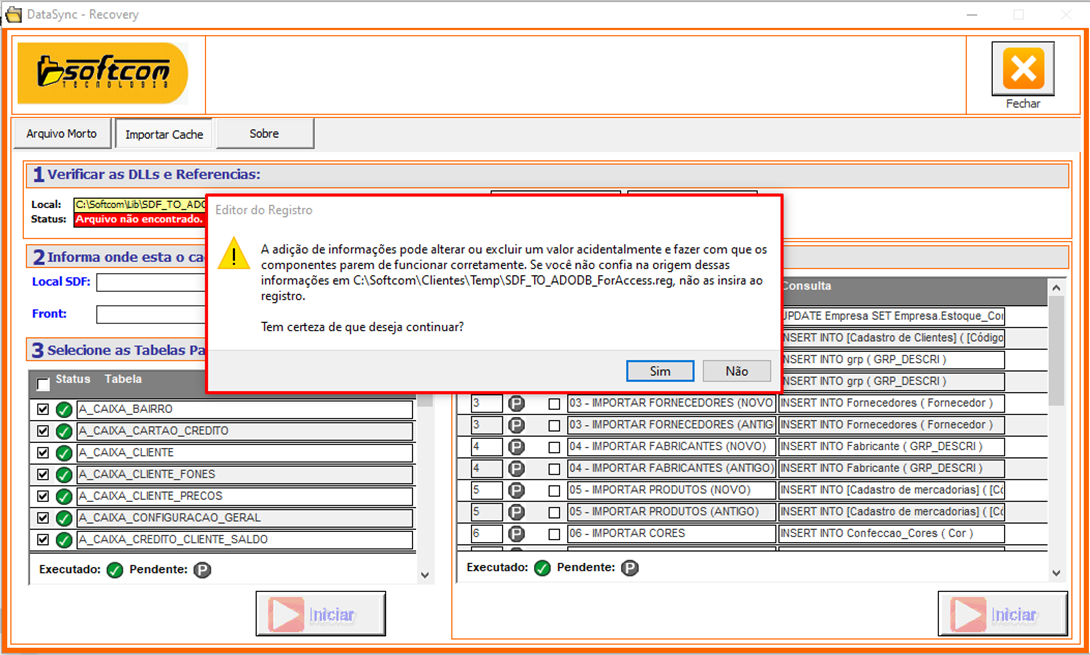This screenshot has width=1090, height=655.
Task: Click the yellow warning icon in dialog
Action: click(234, 254)
